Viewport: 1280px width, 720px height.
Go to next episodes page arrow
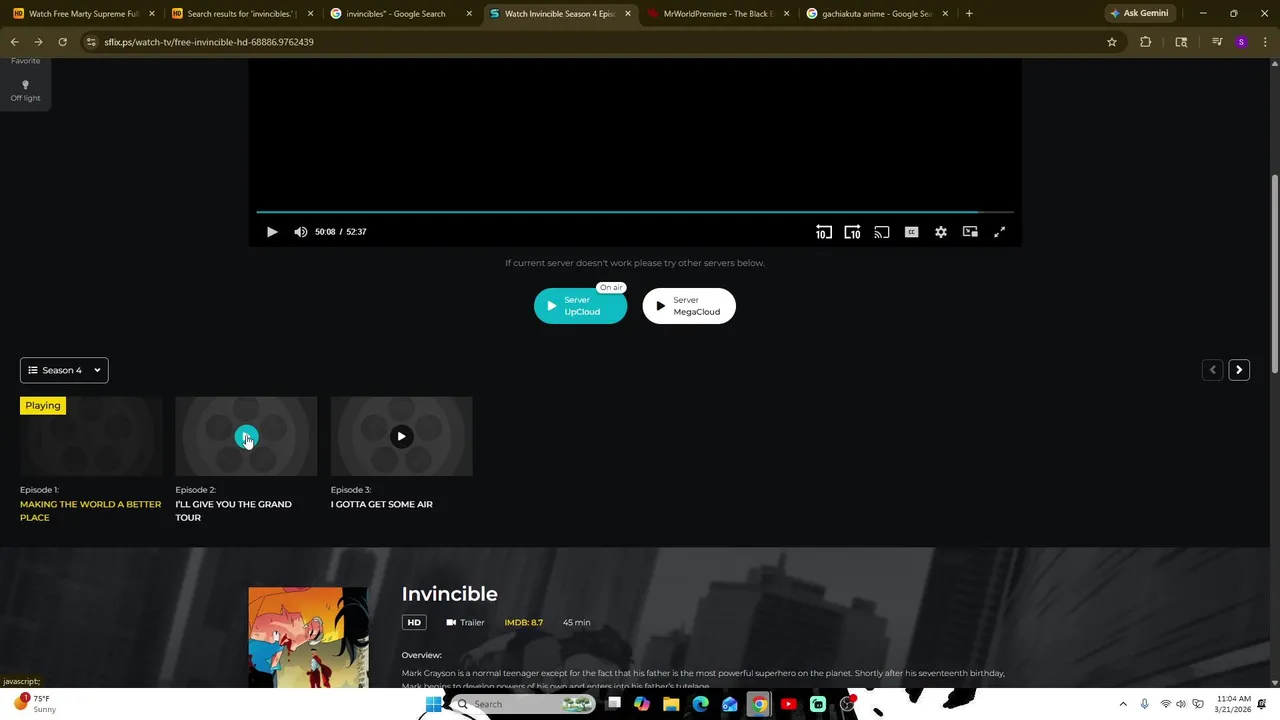click(1239, 370)
